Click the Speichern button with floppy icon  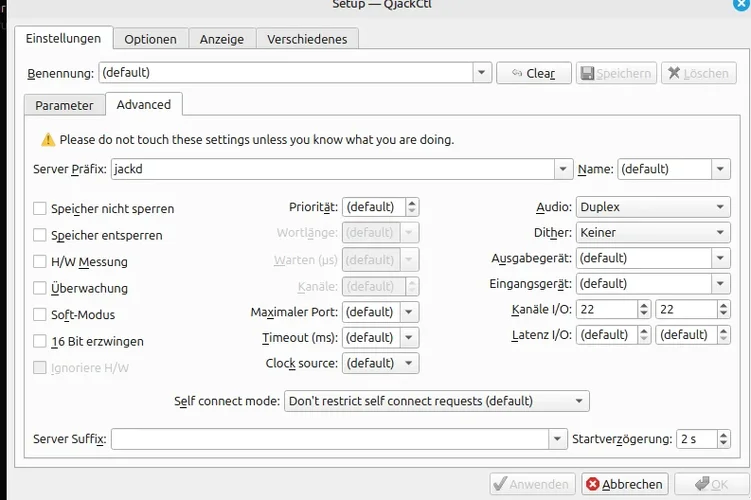coord(616,73)
